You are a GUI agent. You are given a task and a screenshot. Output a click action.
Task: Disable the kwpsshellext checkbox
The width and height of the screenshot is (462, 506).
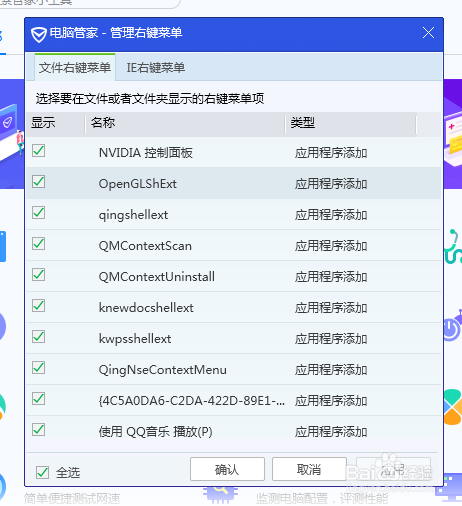point(39,337)
